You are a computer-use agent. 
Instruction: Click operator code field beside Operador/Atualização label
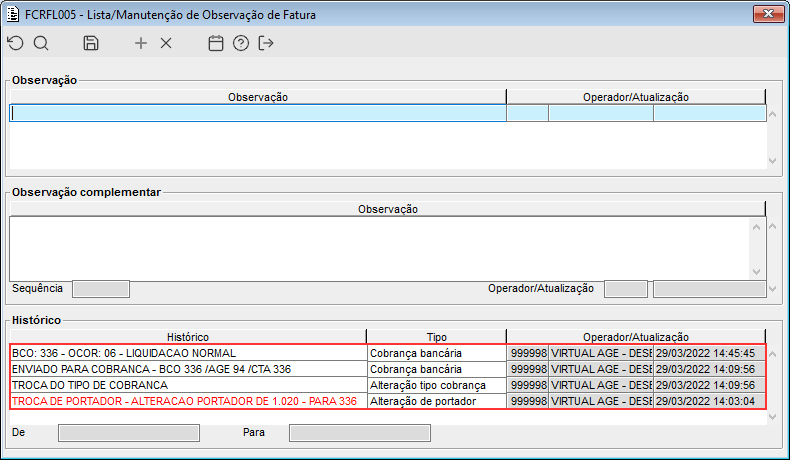[x=626, y=289]
